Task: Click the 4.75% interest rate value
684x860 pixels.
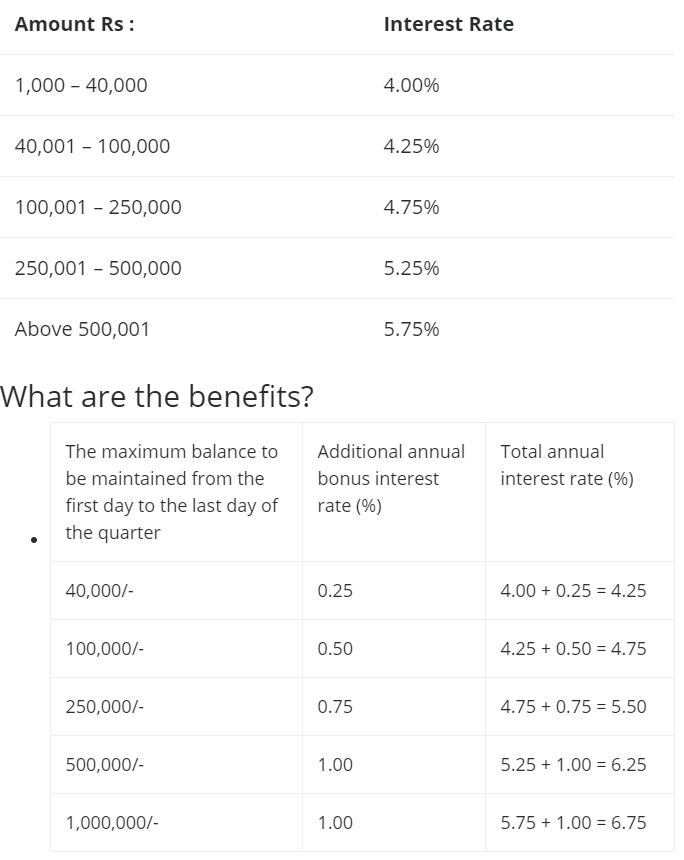Action: [411, 207]
